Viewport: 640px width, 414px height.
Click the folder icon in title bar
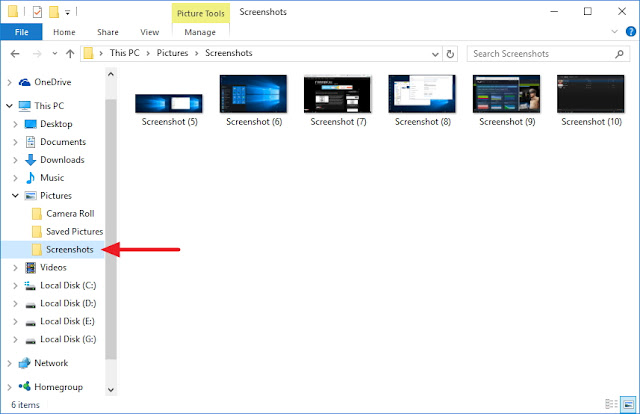pos(13,11)
